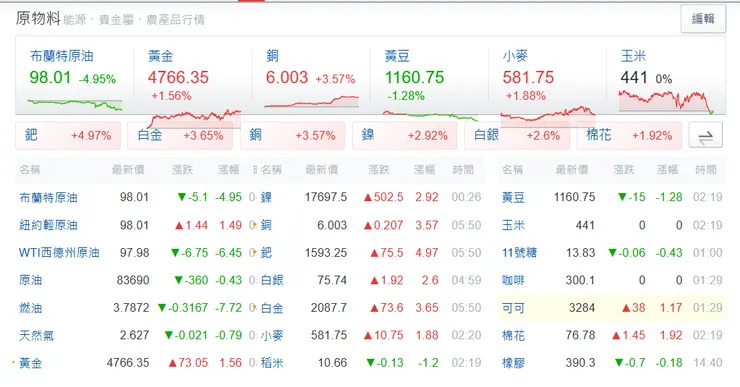Click the 2087.7 platinum price value

tap(329, 308)
